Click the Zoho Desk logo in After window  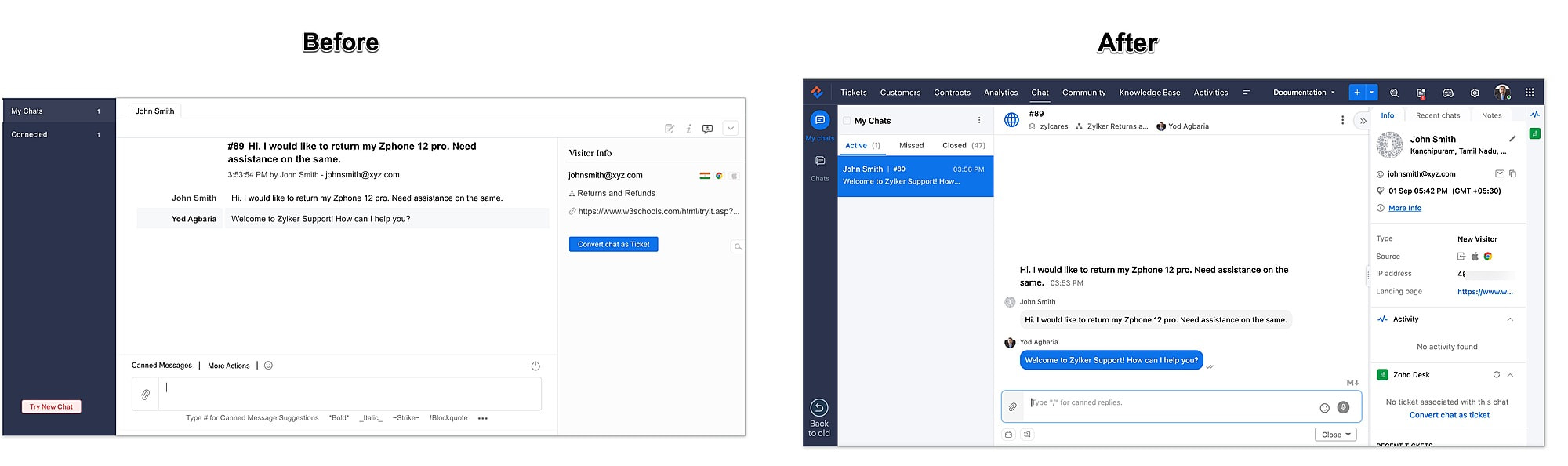[817, 93]
